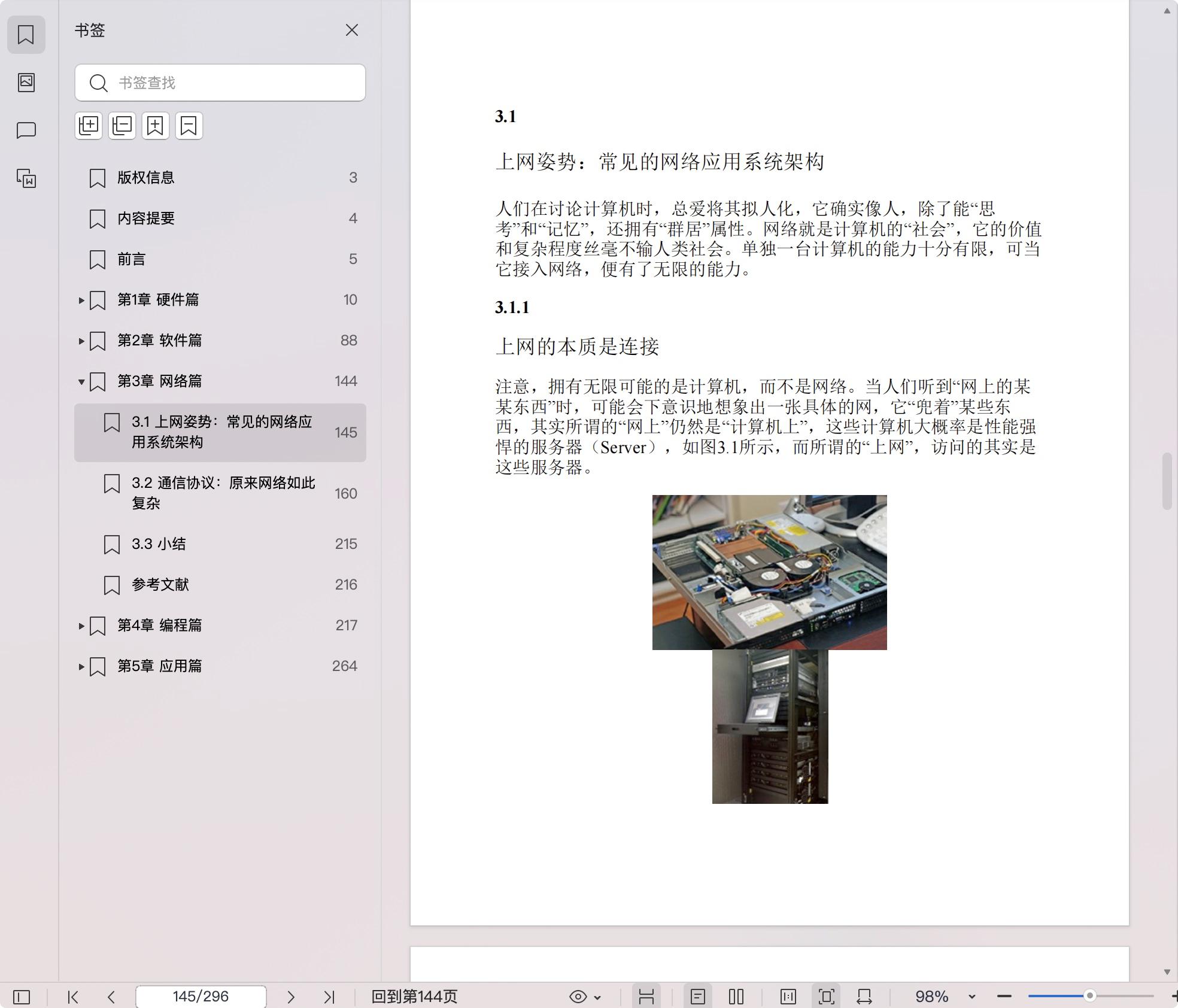This screenshot has height=1008, width=1178.
Task: Click the server rack image
Action: coord(770,727)
